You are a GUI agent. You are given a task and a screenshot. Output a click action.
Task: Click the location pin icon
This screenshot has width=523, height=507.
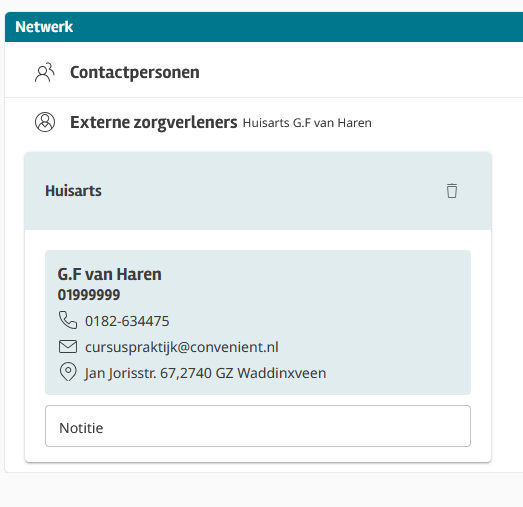[x=68, y=372]
